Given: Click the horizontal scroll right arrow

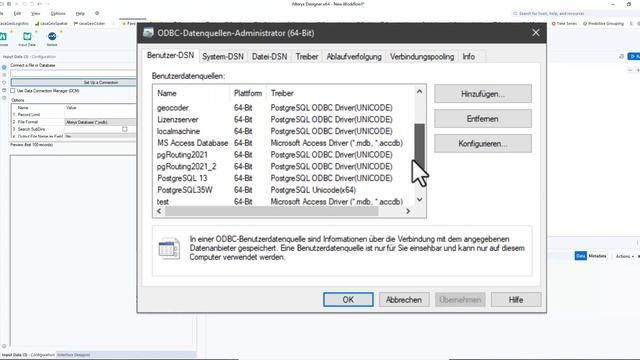Looking at the screenshot, I should tap(408, 211).
